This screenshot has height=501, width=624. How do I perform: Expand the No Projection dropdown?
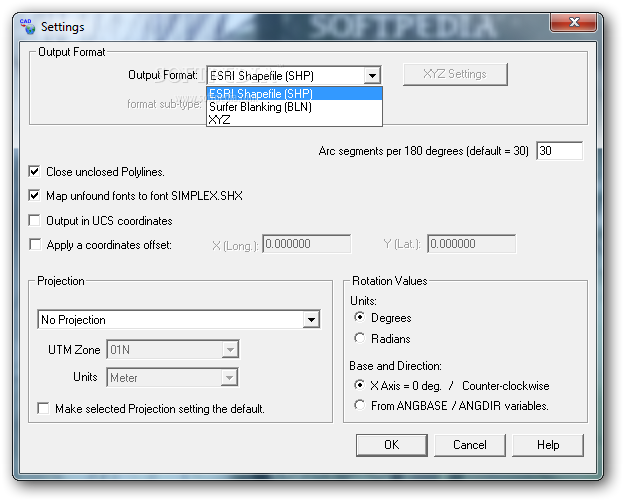coord(311,320)
